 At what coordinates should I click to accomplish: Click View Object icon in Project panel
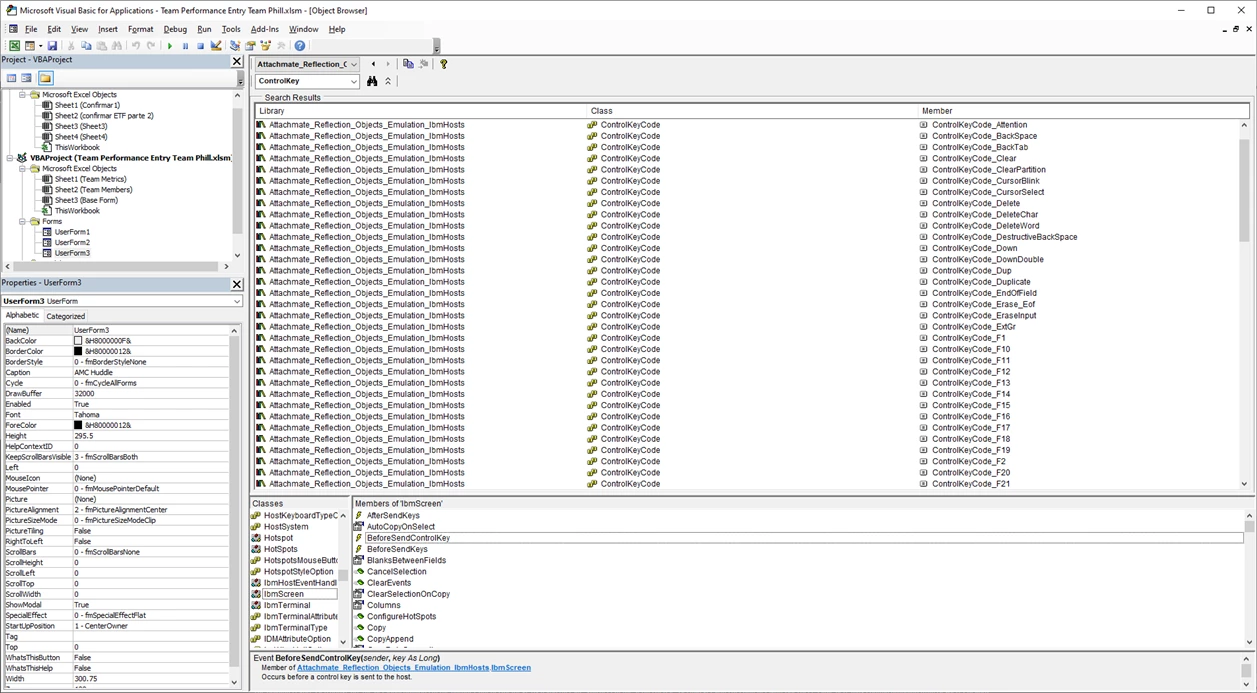pos(27,78)
